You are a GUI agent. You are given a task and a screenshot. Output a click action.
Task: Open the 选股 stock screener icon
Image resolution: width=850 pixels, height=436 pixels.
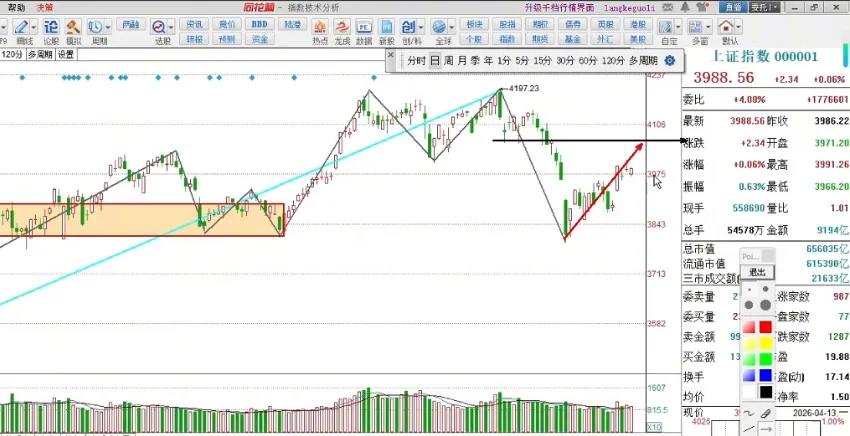coord(158,27)
